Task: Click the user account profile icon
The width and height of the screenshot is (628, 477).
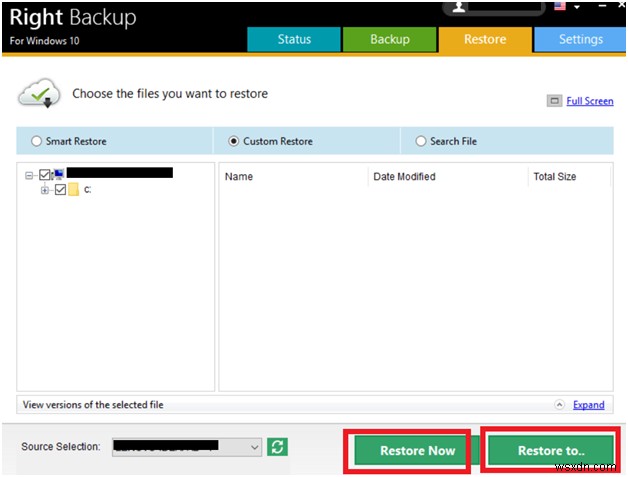Action: 459,7
